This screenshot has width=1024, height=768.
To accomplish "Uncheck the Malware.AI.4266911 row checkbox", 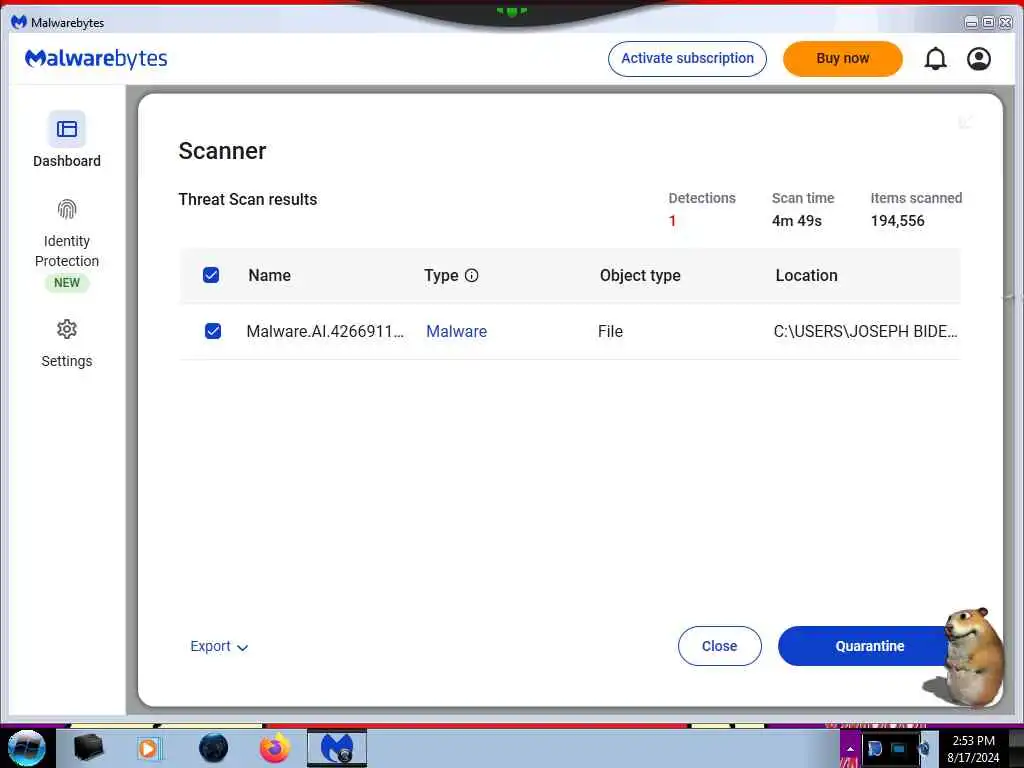I will click(213, 331).
